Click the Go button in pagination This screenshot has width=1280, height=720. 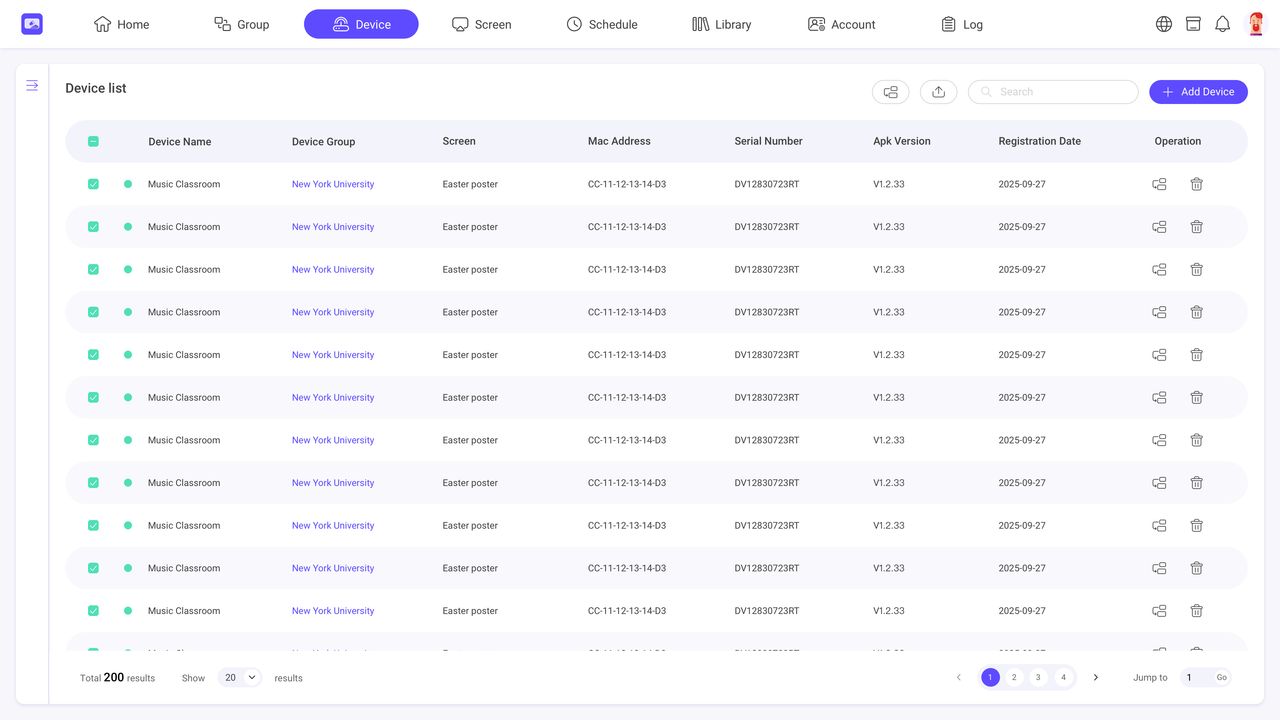[x=1222, y=677]
